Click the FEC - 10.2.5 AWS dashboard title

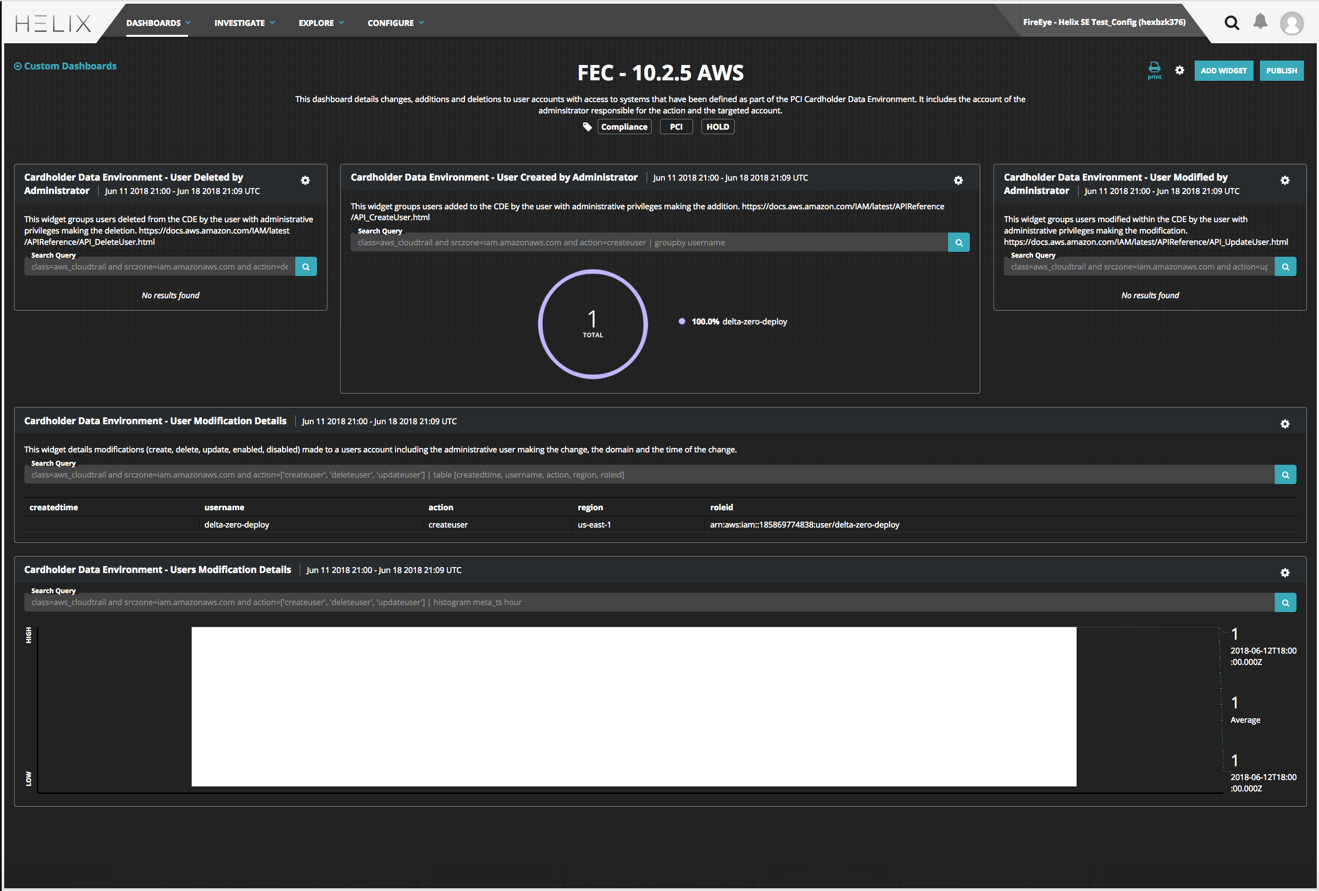tap(661, 73)
